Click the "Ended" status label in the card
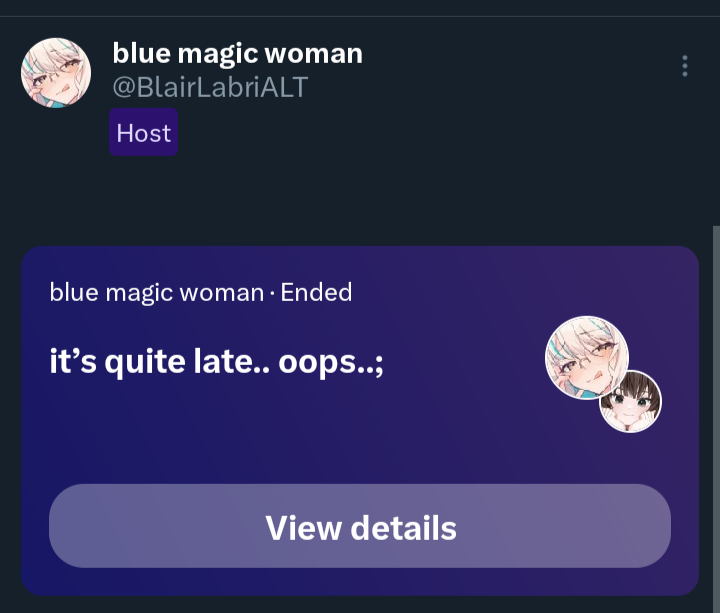The height and width of the screenshot is (613, 720). [x=316, y=292]
